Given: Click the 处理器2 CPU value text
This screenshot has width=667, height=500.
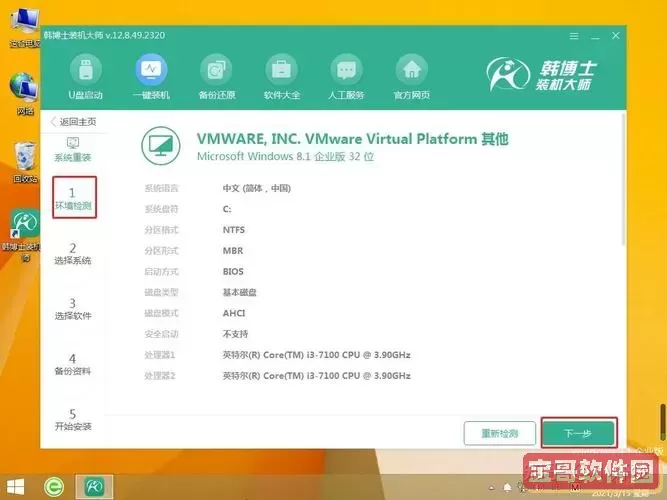Looking at the screenshot, I should (316, 376).
